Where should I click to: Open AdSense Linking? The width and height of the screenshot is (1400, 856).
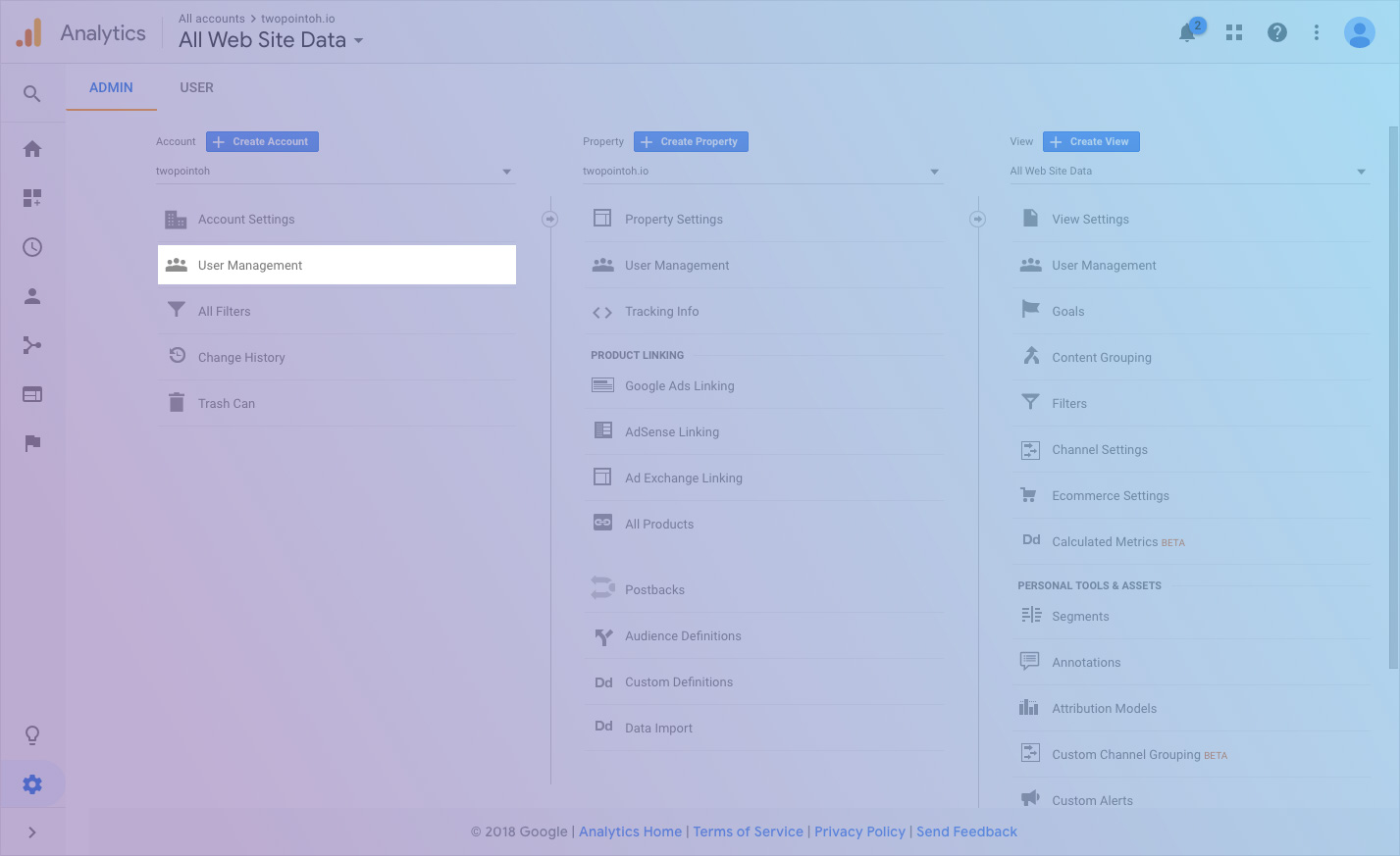pyautogui.click(x=763, y=431)
